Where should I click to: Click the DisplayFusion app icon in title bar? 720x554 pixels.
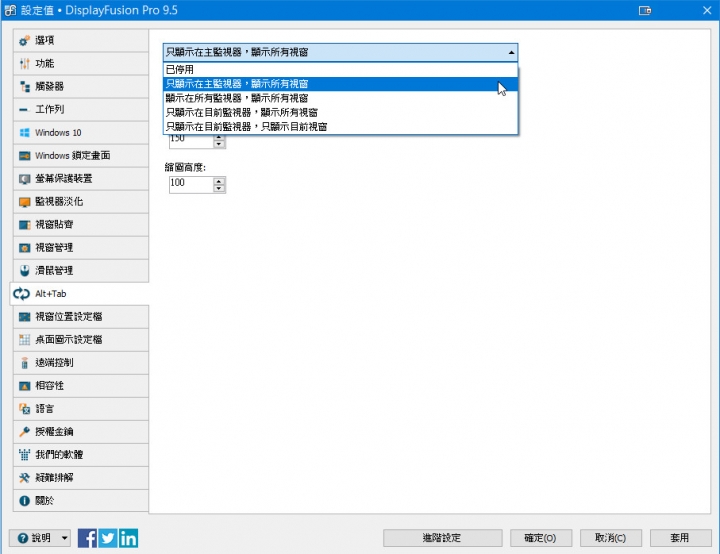tap(10, 10)
